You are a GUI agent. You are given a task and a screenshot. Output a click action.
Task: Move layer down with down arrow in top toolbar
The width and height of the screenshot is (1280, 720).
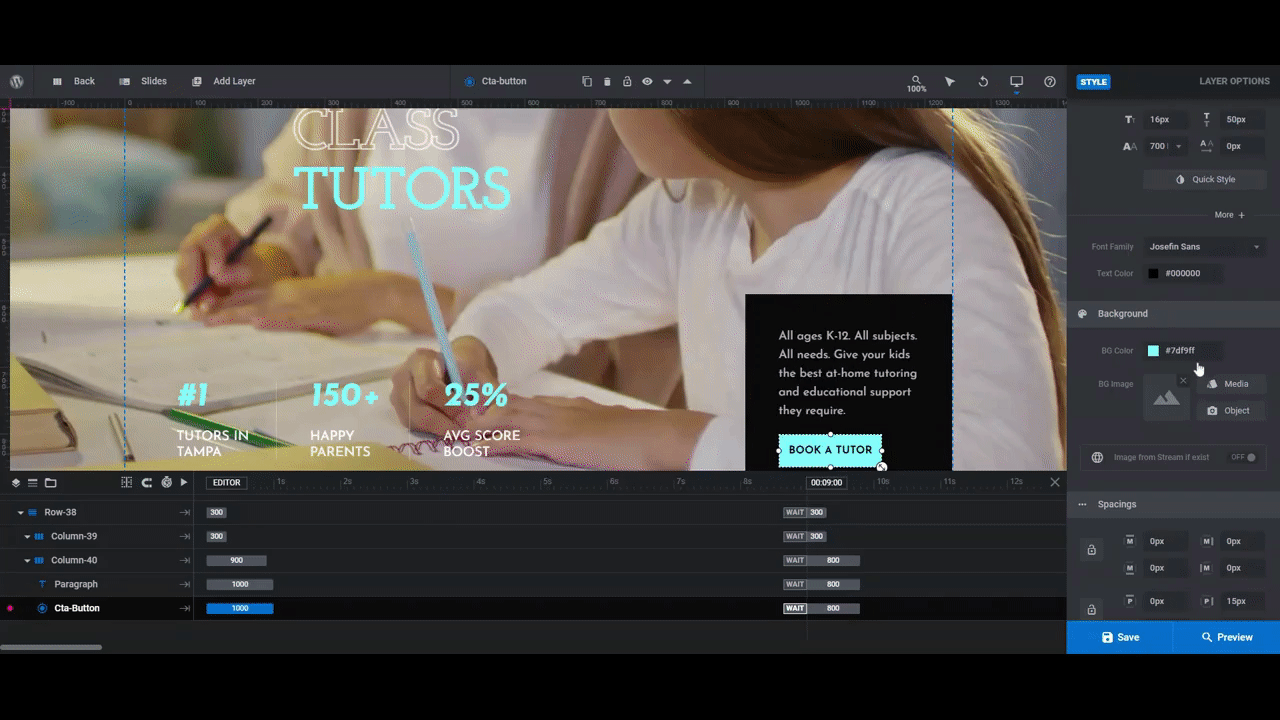click(x=667, y=82)
